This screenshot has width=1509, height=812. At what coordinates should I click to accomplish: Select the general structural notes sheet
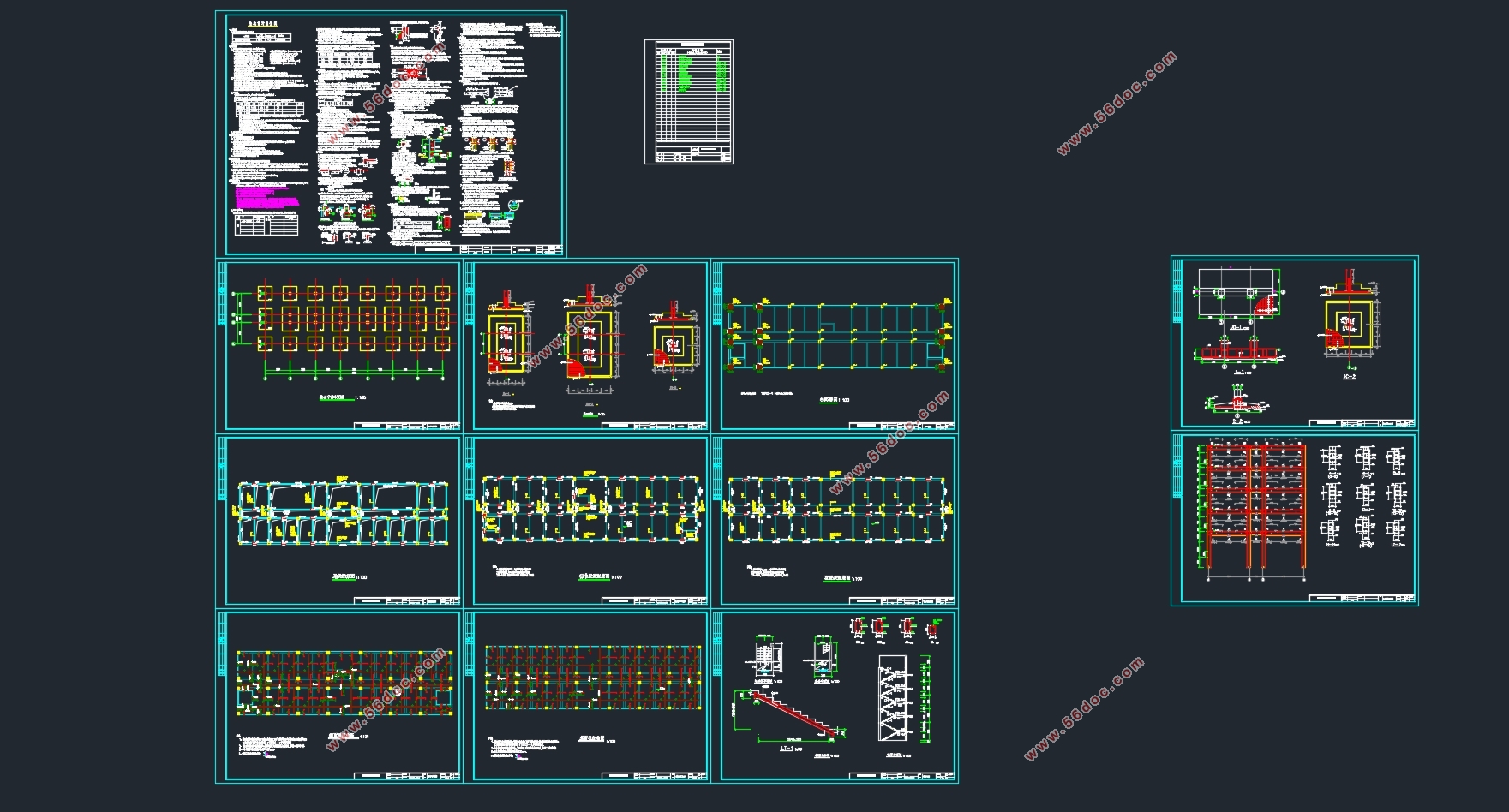click(391, 133)
